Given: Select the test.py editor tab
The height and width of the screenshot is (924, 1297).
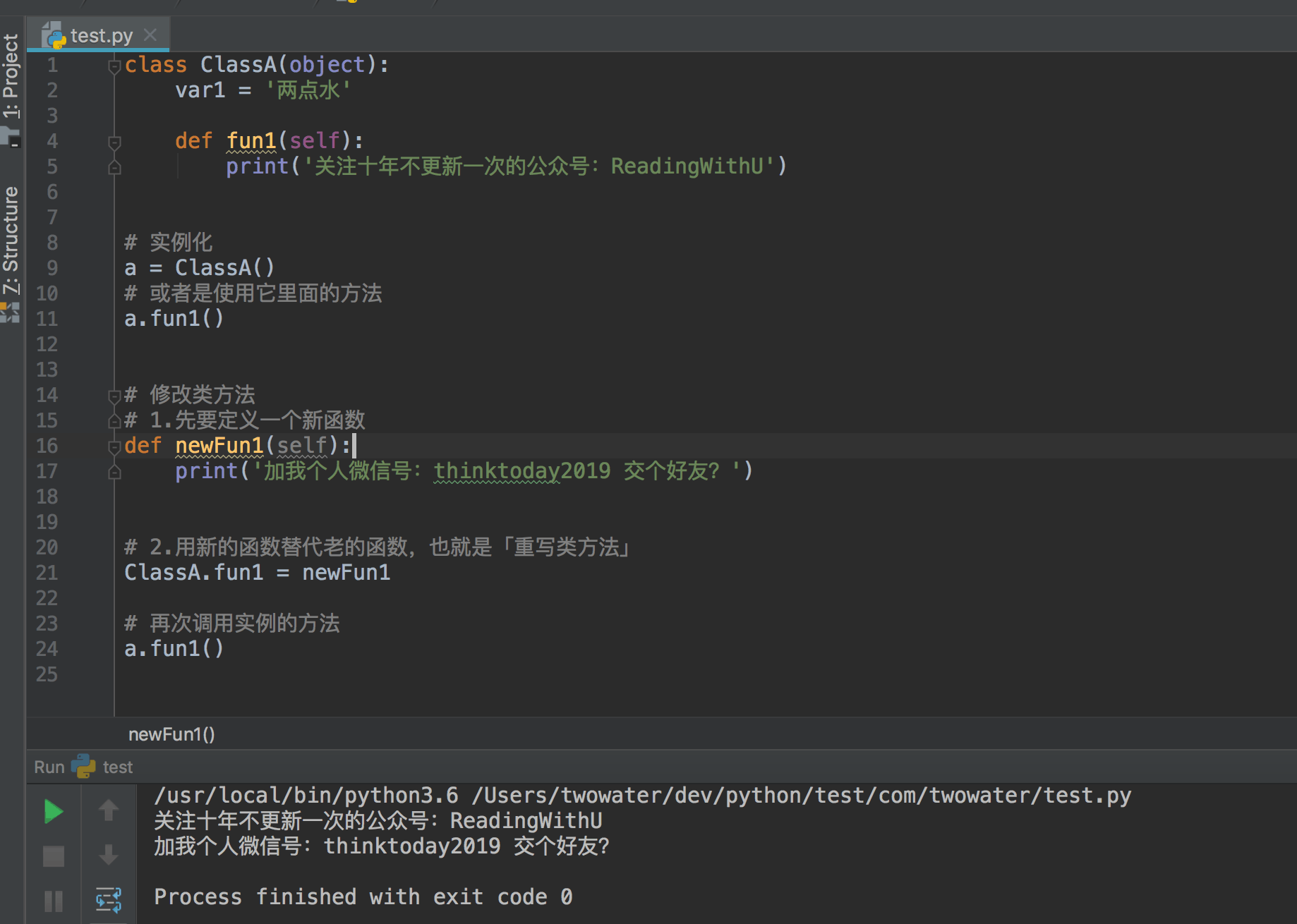Looking at the screenshot, I should click(x=101, y=35).
